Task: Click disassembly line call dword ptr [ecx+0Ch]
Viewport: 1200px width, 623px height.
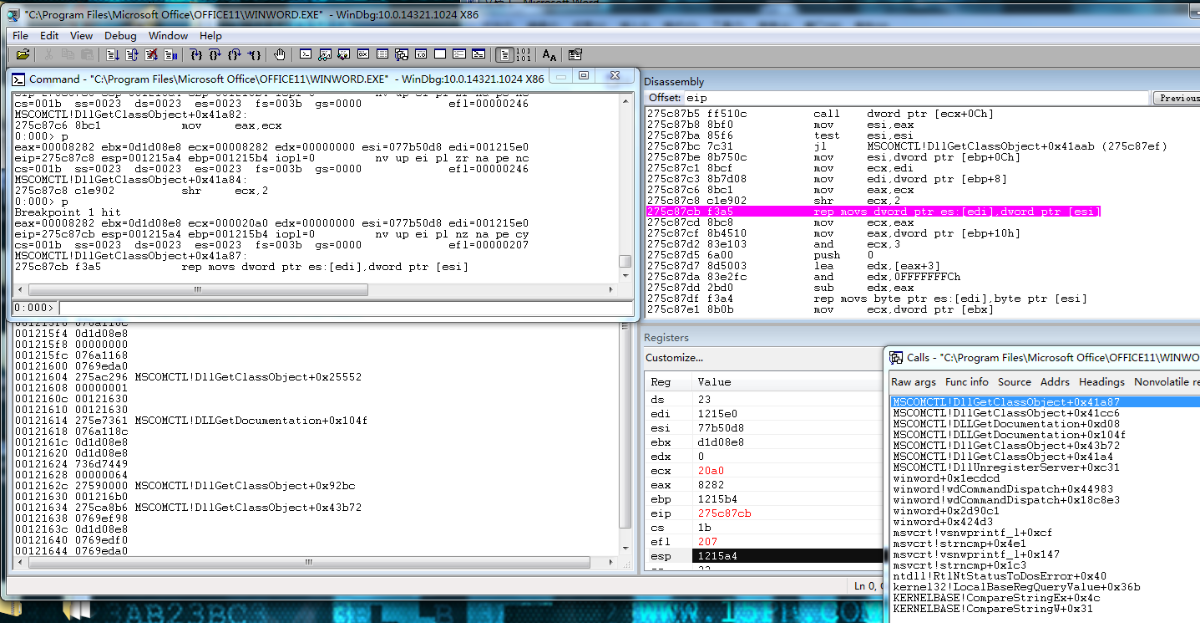Action: click(x=820, y=114)
